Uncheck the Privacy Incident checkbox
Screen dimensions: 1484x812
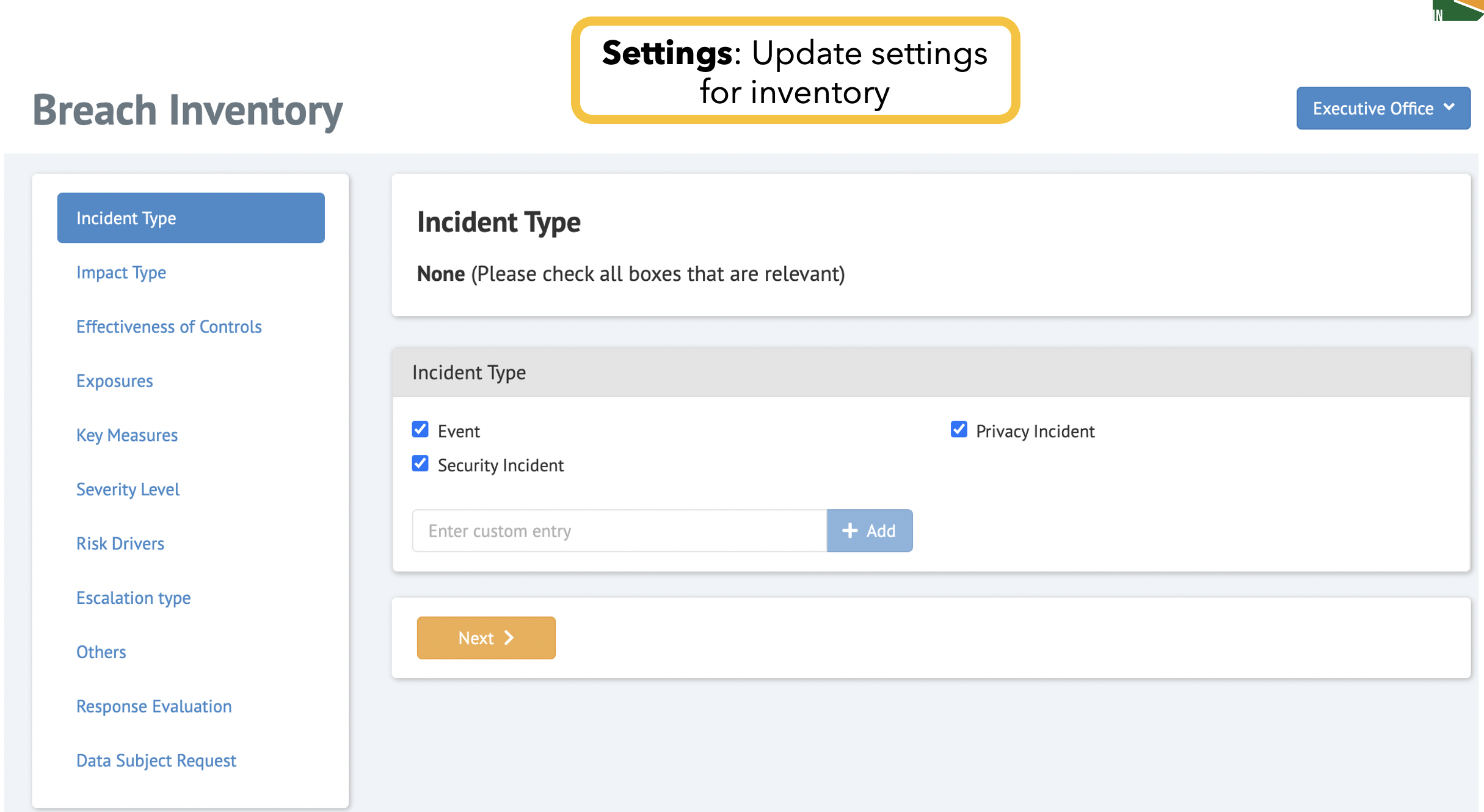[959, 429]
